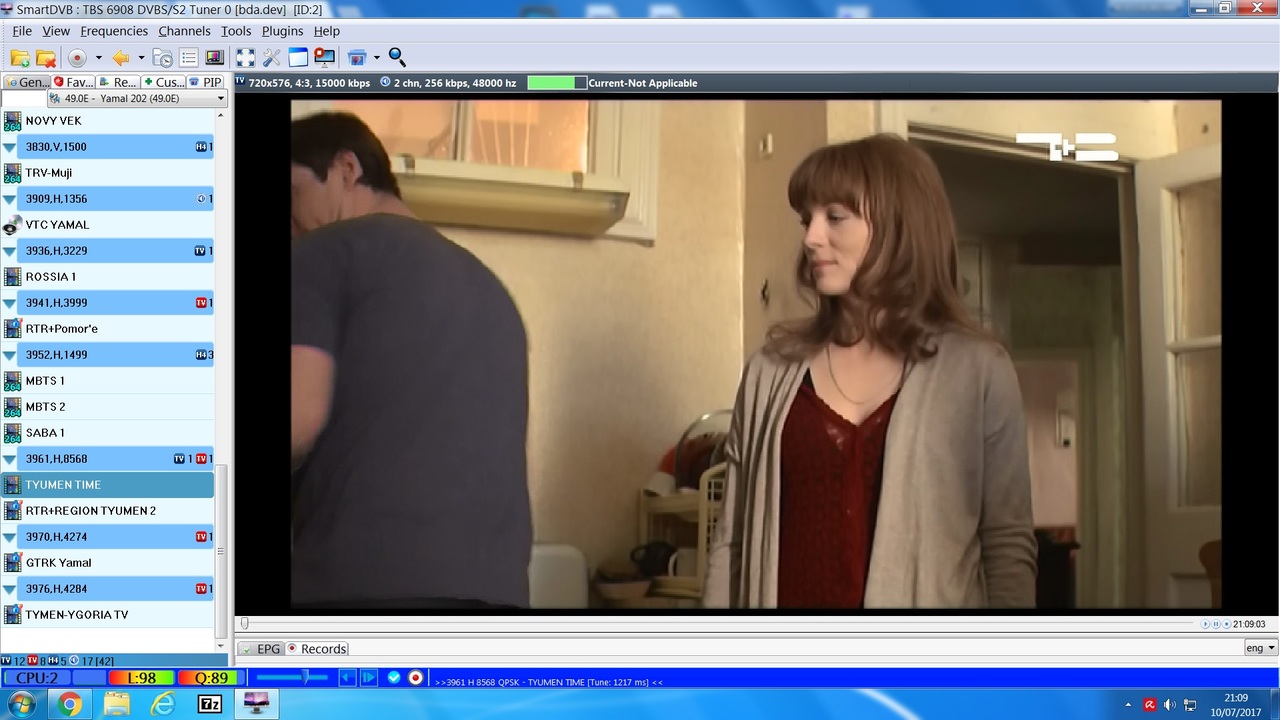
Task: Switch to the Gen... channel tab
Action: tap(27, 82)
